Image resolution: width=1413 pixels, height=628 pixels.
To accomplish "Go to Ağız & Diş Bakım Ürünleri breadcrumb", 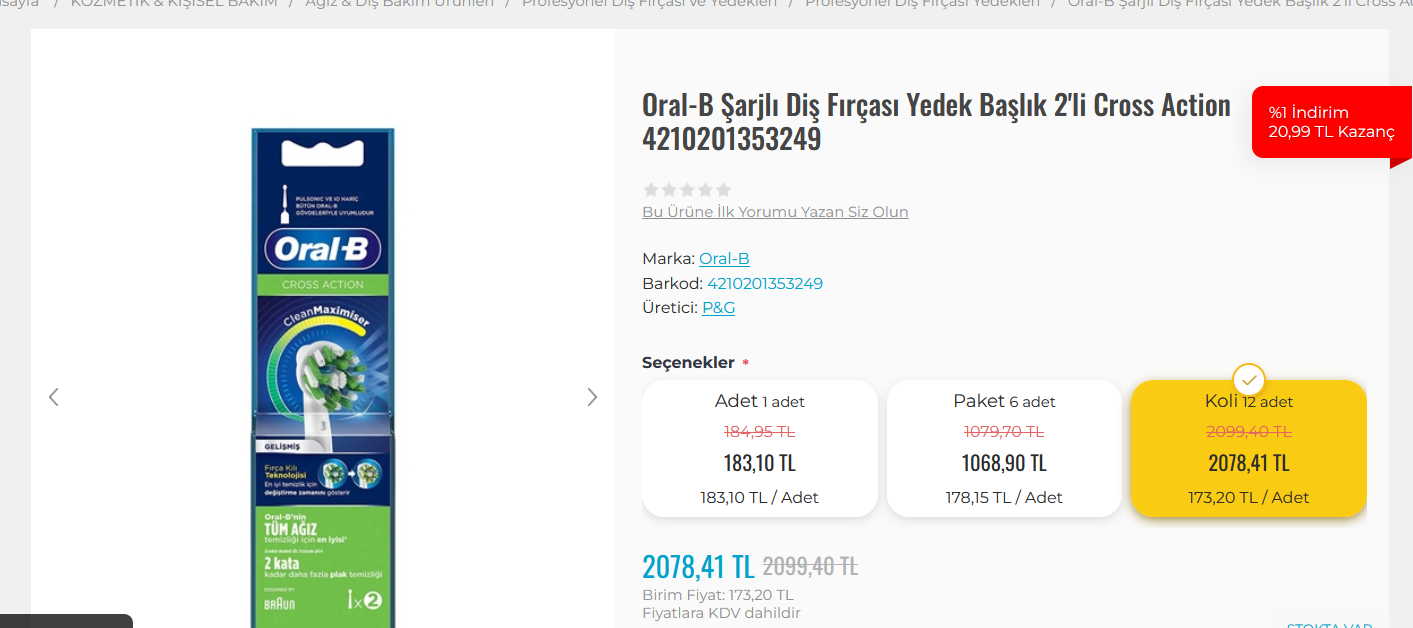I will click(400, 4).
